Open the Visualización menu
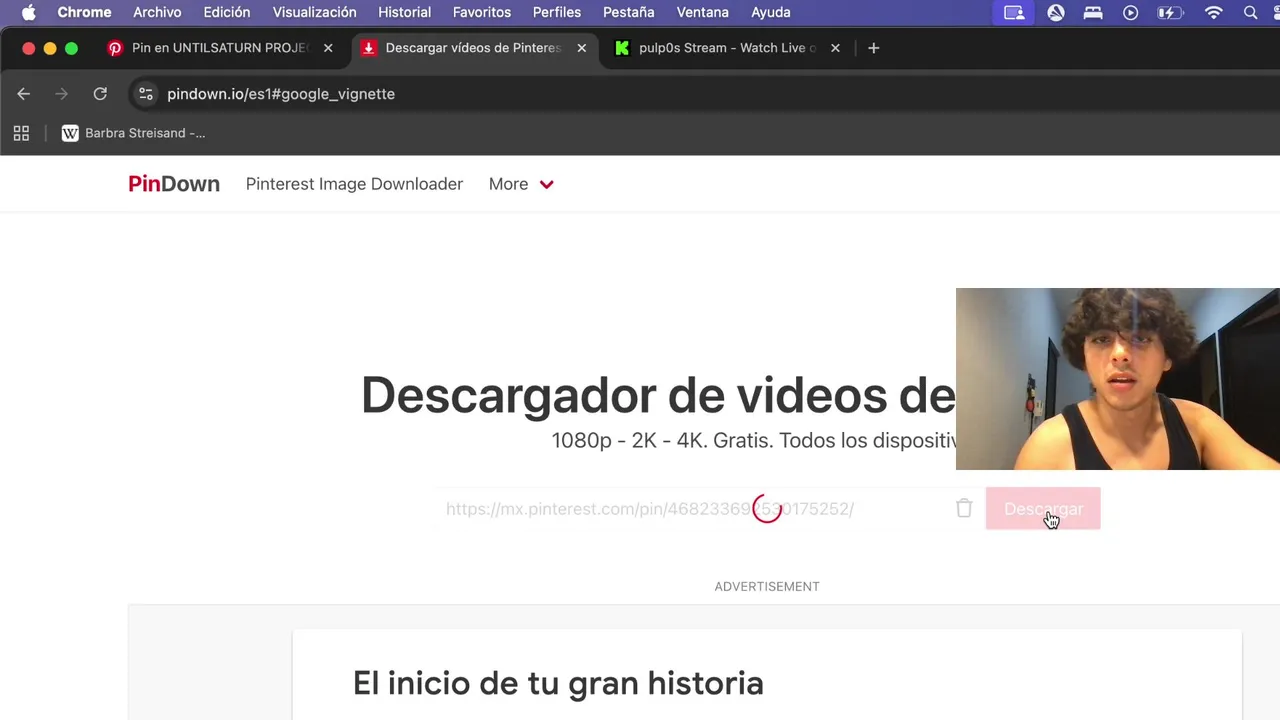1280x720 pixels. click(x=314, y=12)
